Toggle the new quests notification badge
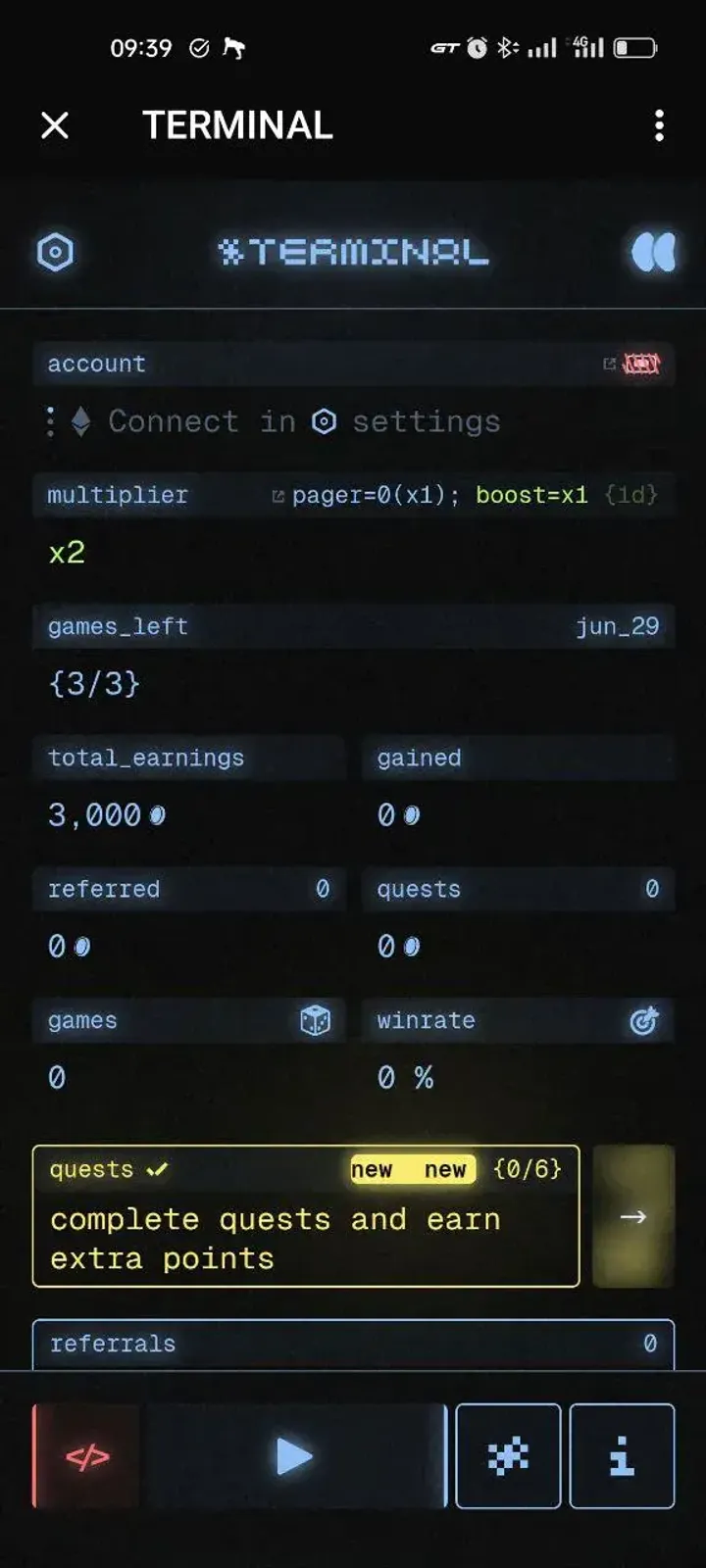Screen dimensions: 706x1568 412,1169
